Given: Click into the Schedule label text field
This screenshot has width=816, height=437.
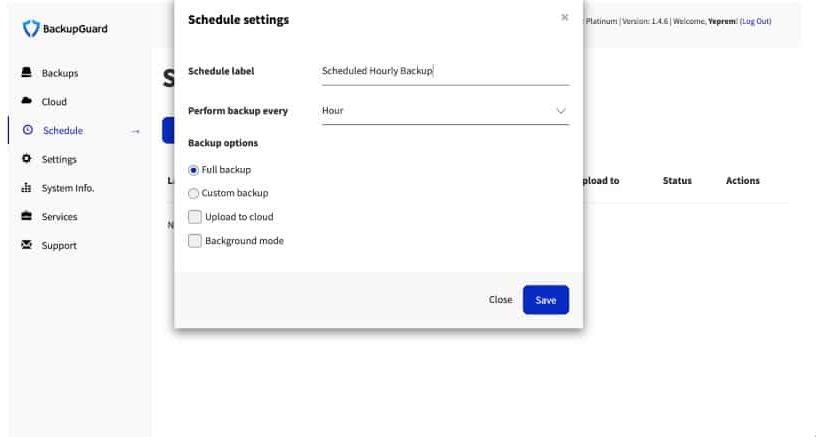Looking at the screenshot, I should 445,71.
